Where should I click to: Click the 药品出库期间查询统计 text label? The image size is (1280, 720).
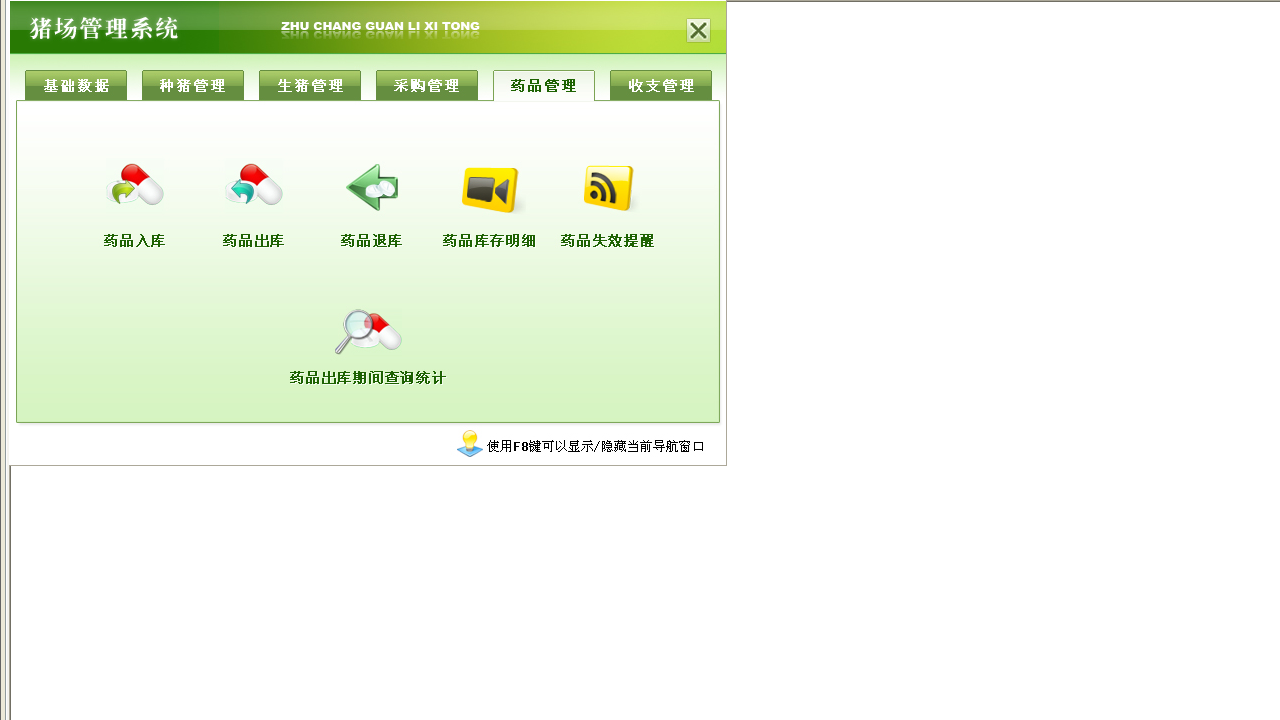366,377
